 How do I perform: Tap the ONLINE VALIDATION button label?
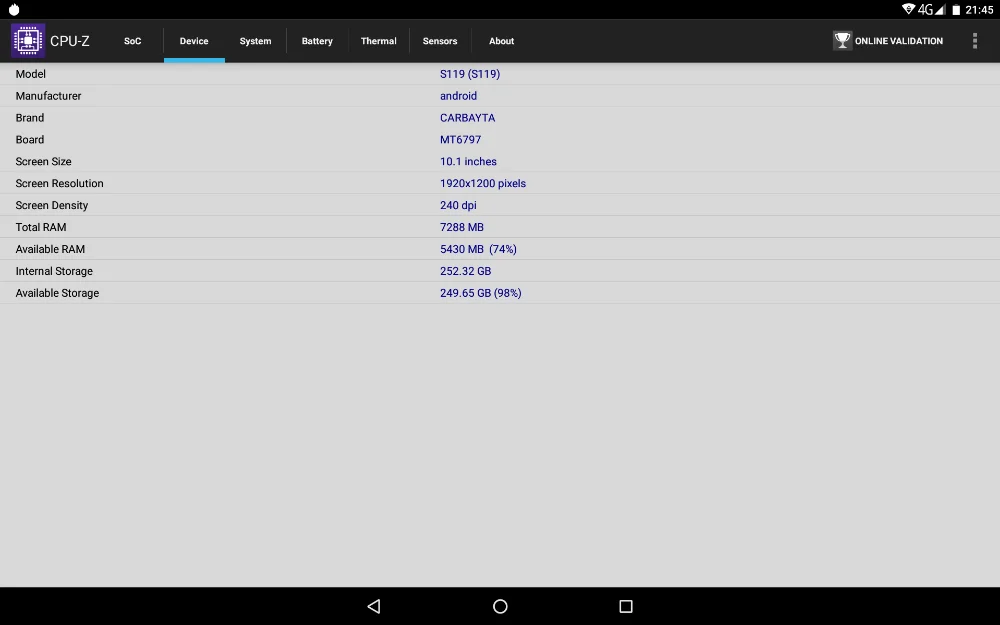click(x=899, y=41)
